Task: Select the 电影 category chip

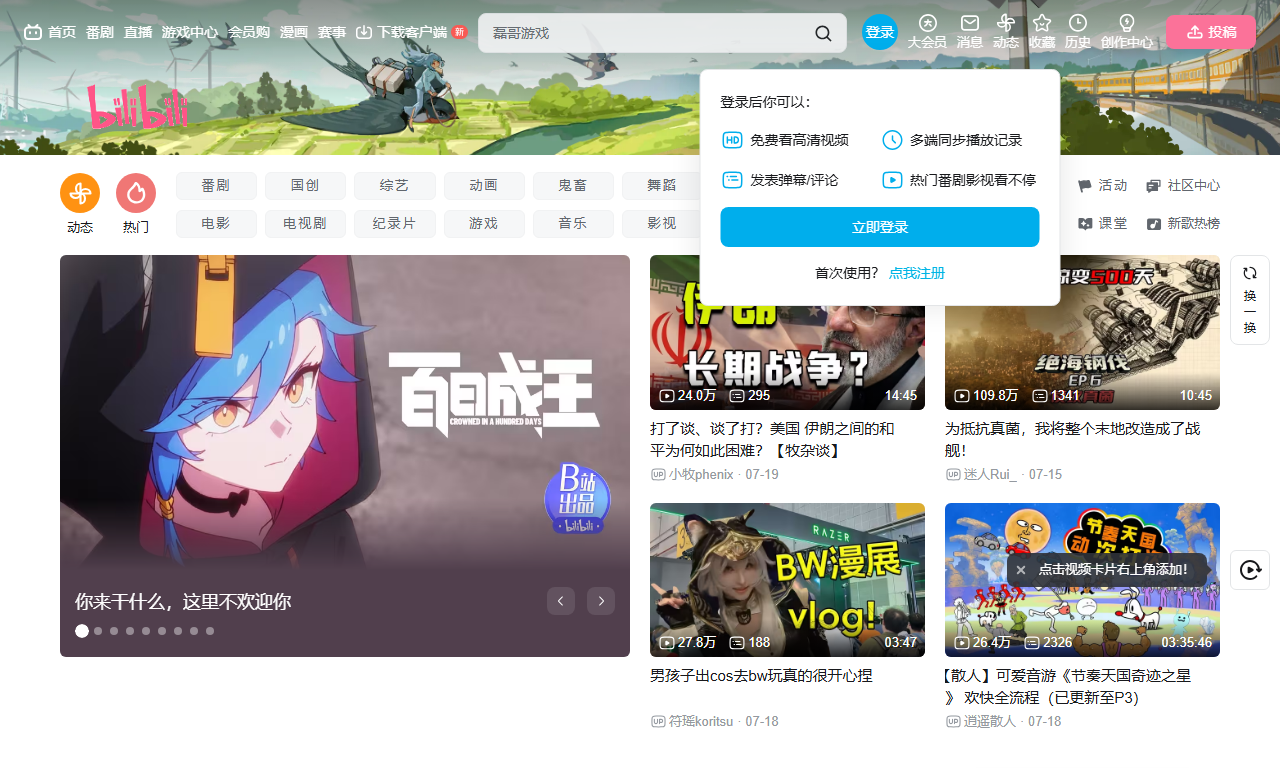Action: click(216, 224)
